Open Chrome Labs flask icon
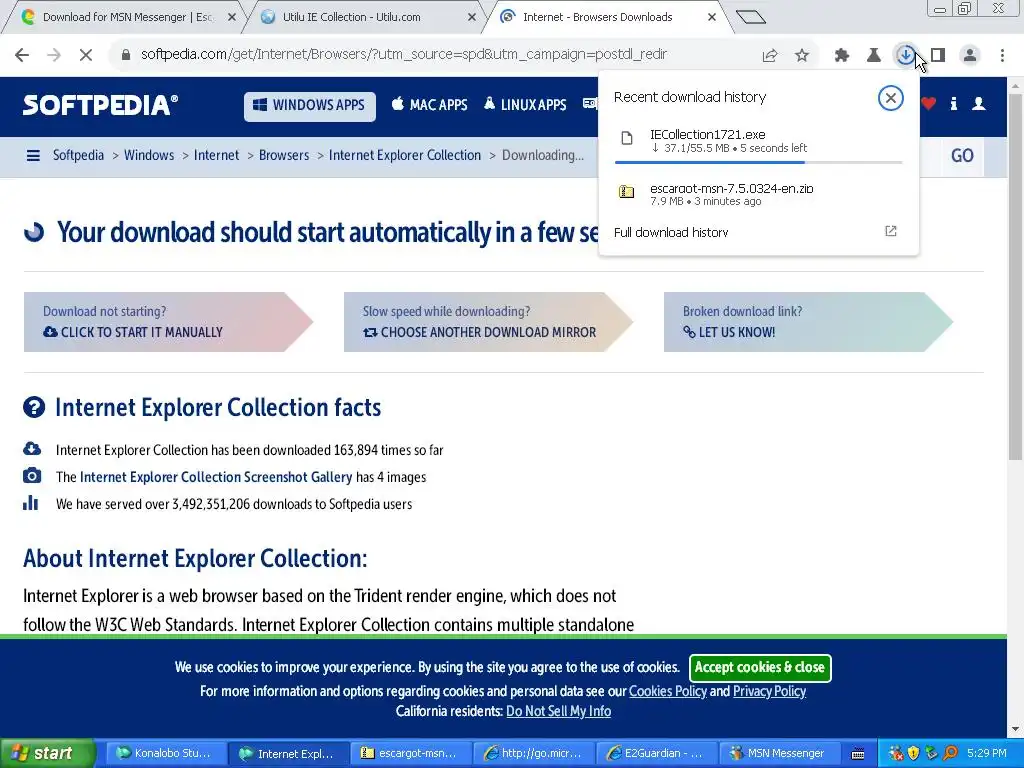The height and width of the screenshot is (768, 1024). coord(874,56)
